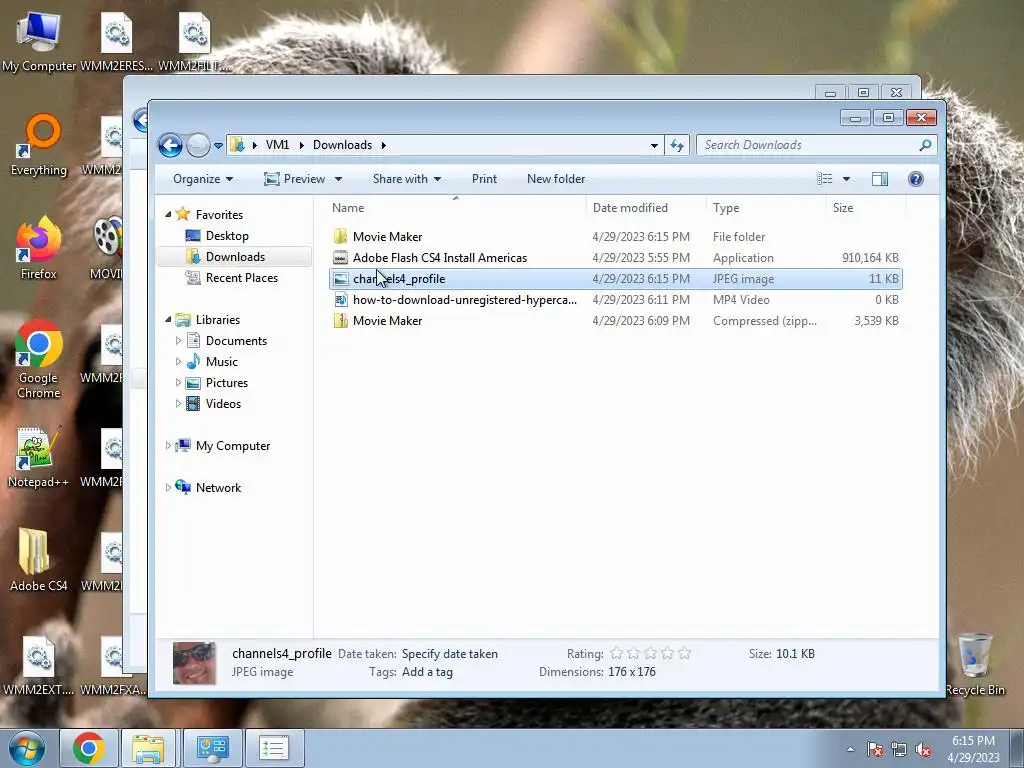Set rating to one star
This screenshot has width=1024, height=768.
click(616, 653)
